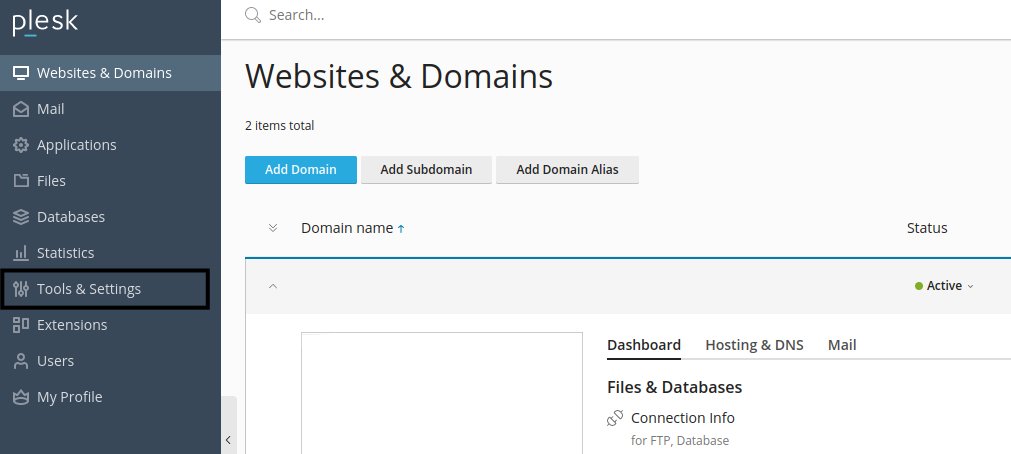Click the Add Subdomain button
This screenshot has width=1011, height=454.
click(x=426, y=170)
